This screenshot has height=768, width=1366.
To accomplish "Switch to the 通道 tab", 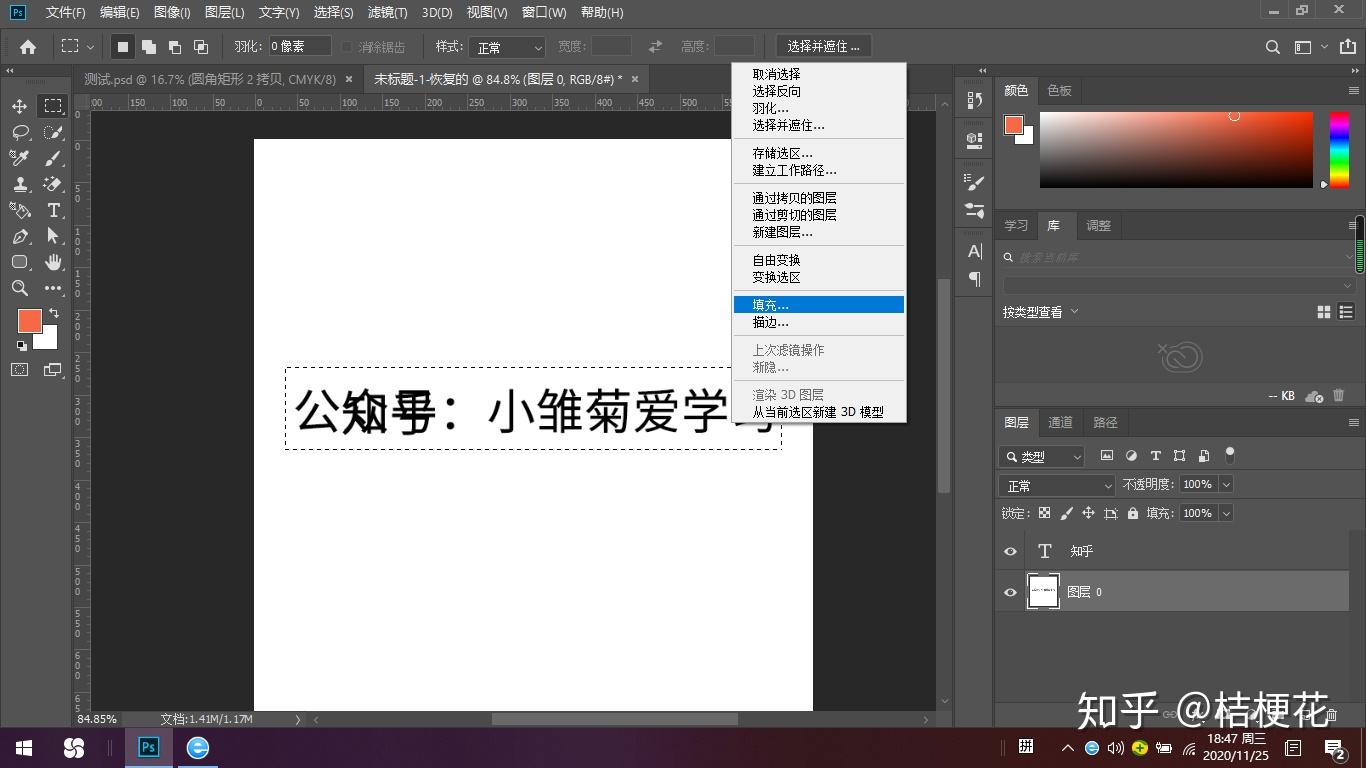I will coord(1060,422).
